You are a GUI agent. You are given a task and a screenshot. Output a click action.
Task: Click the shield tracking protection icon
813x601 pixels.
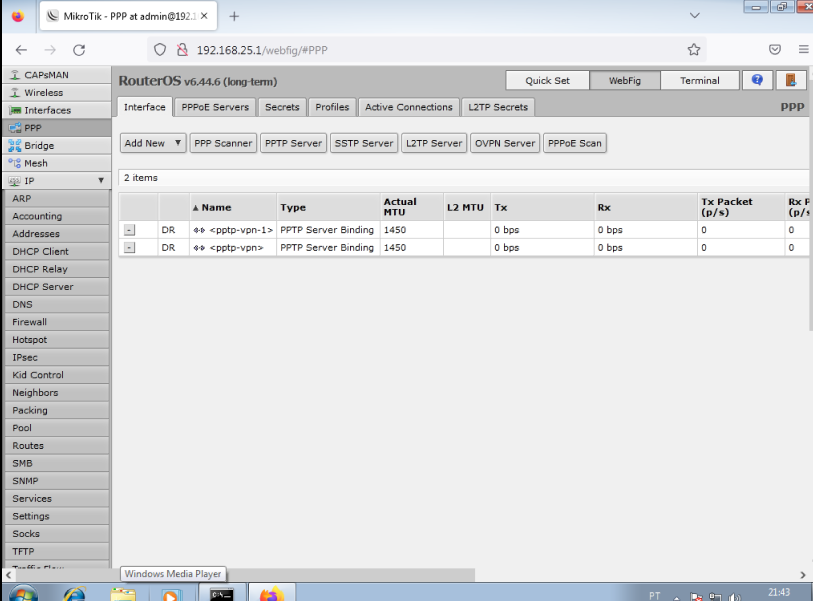160,50
